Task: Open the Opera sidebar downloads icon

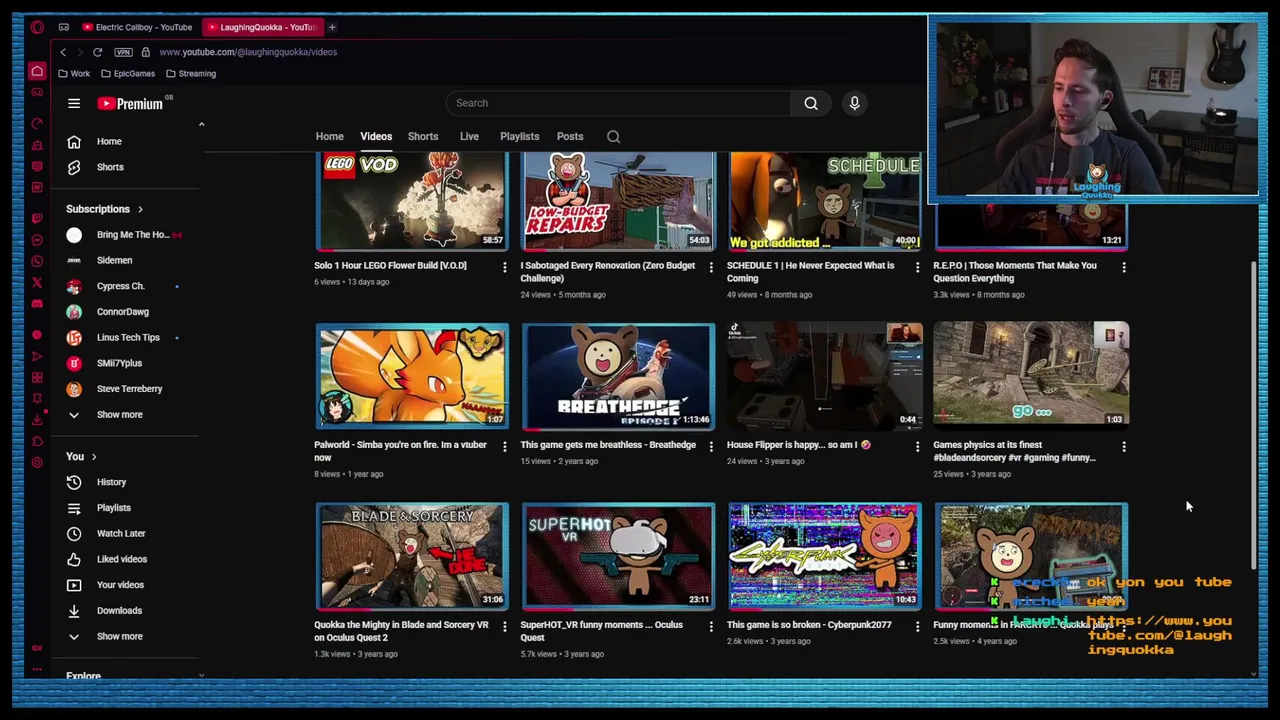Action: [x=37, y=420]
